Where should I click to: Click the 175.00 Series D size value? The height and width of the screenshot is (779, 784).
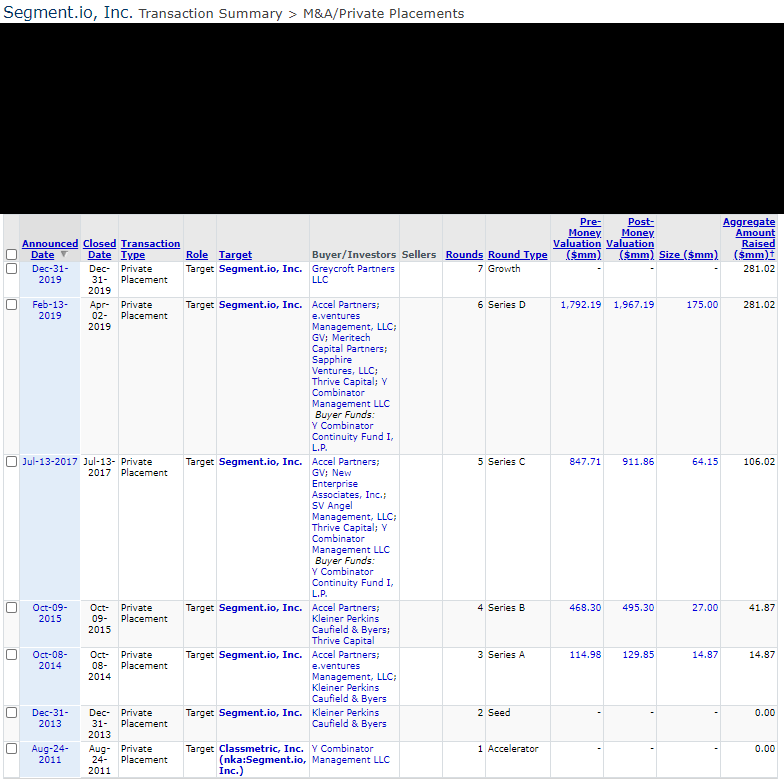pyautogui.click(x=702, y=304)
